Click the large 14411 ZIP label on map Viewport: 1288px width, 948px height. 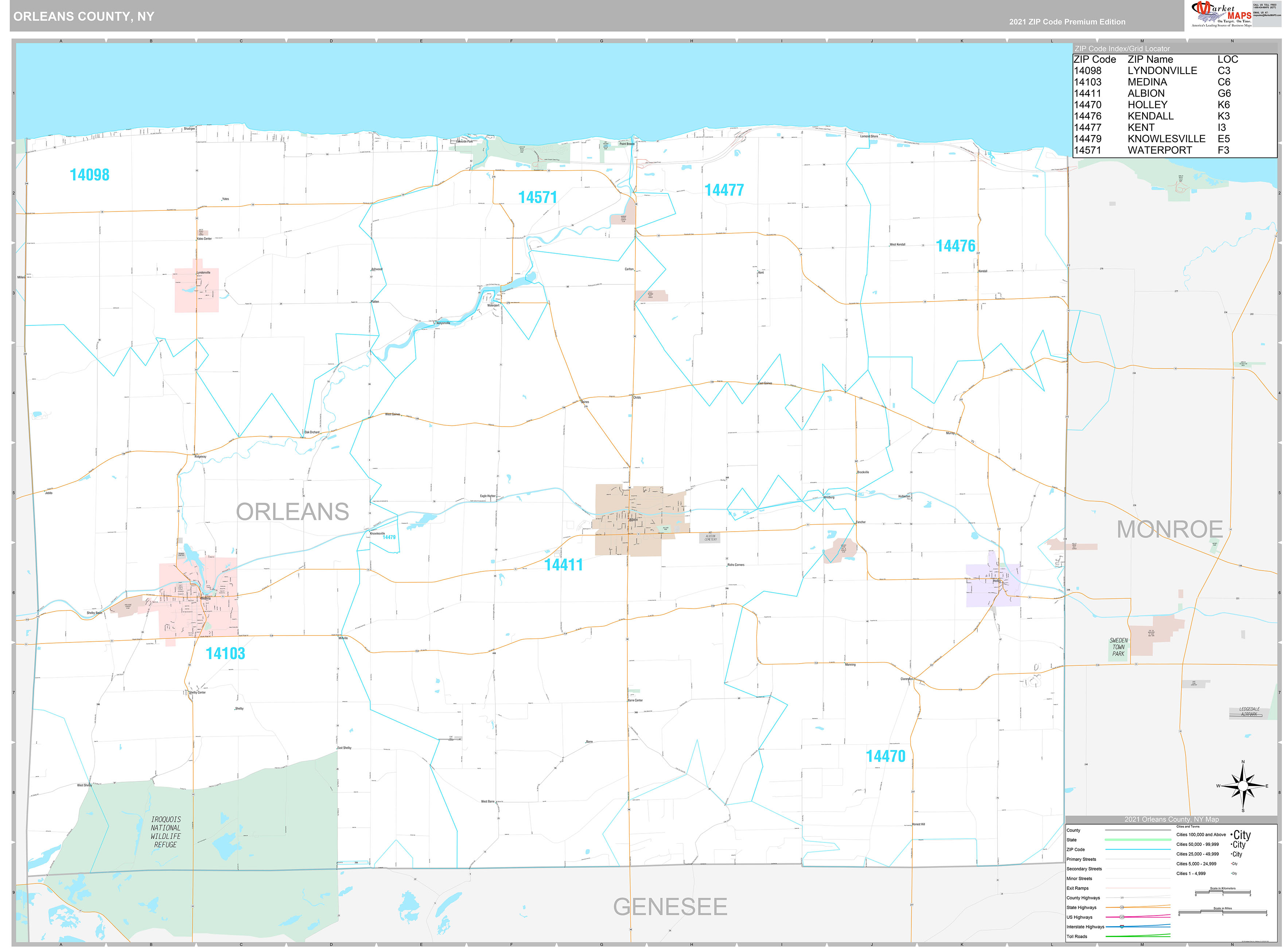(563, 565)
